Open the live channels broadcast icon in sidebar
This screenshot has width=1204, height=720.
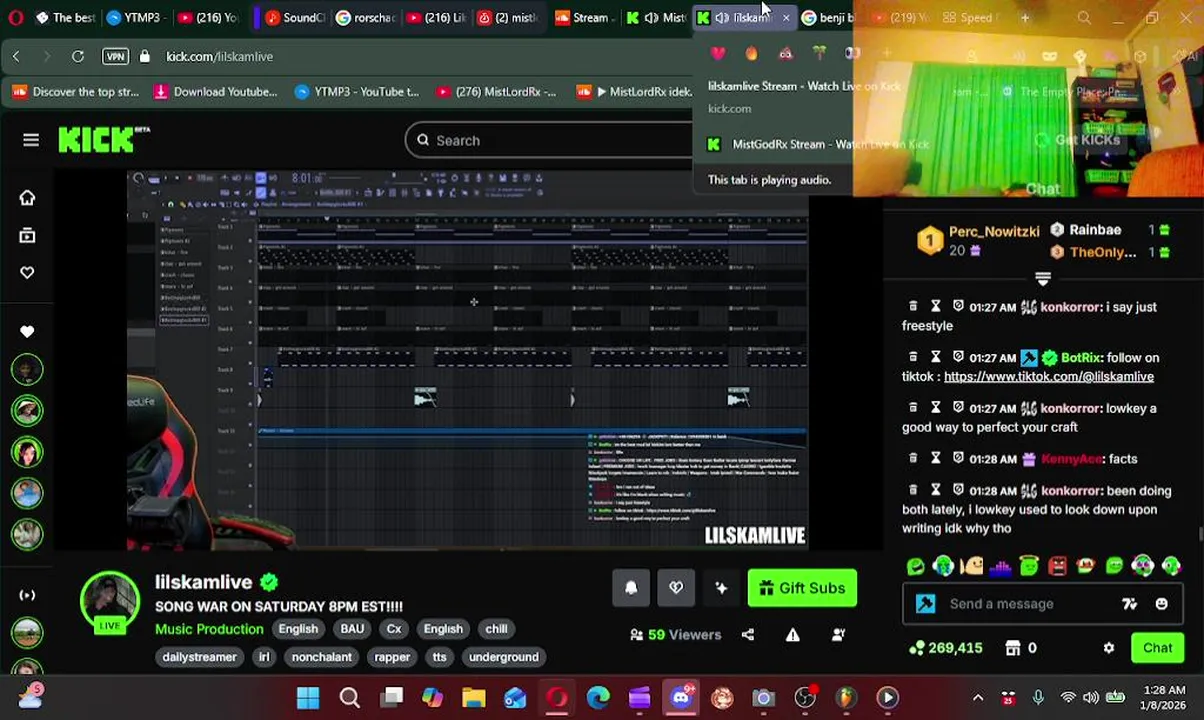27,595
